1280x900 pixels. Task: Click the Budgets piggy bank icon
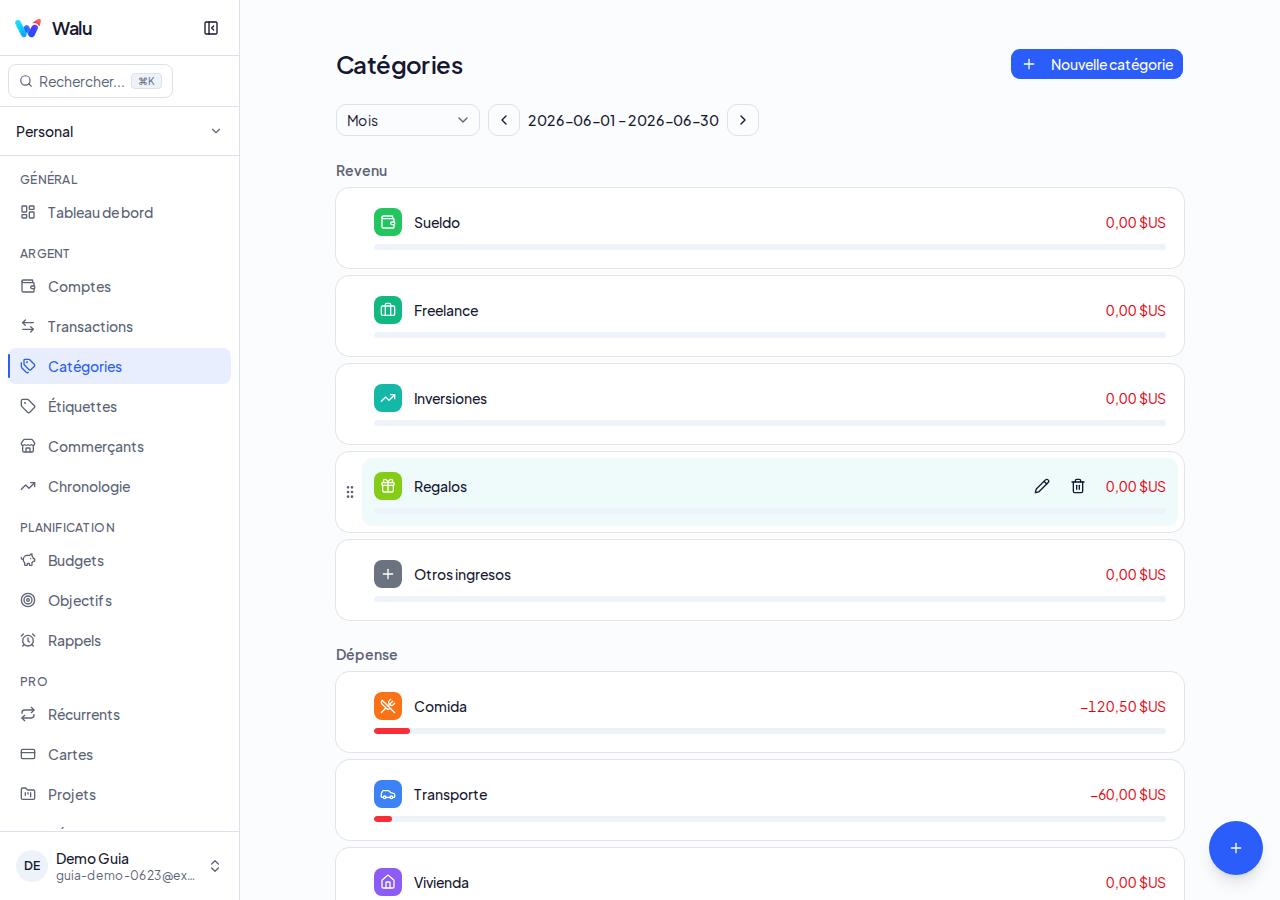coord(28,560)
